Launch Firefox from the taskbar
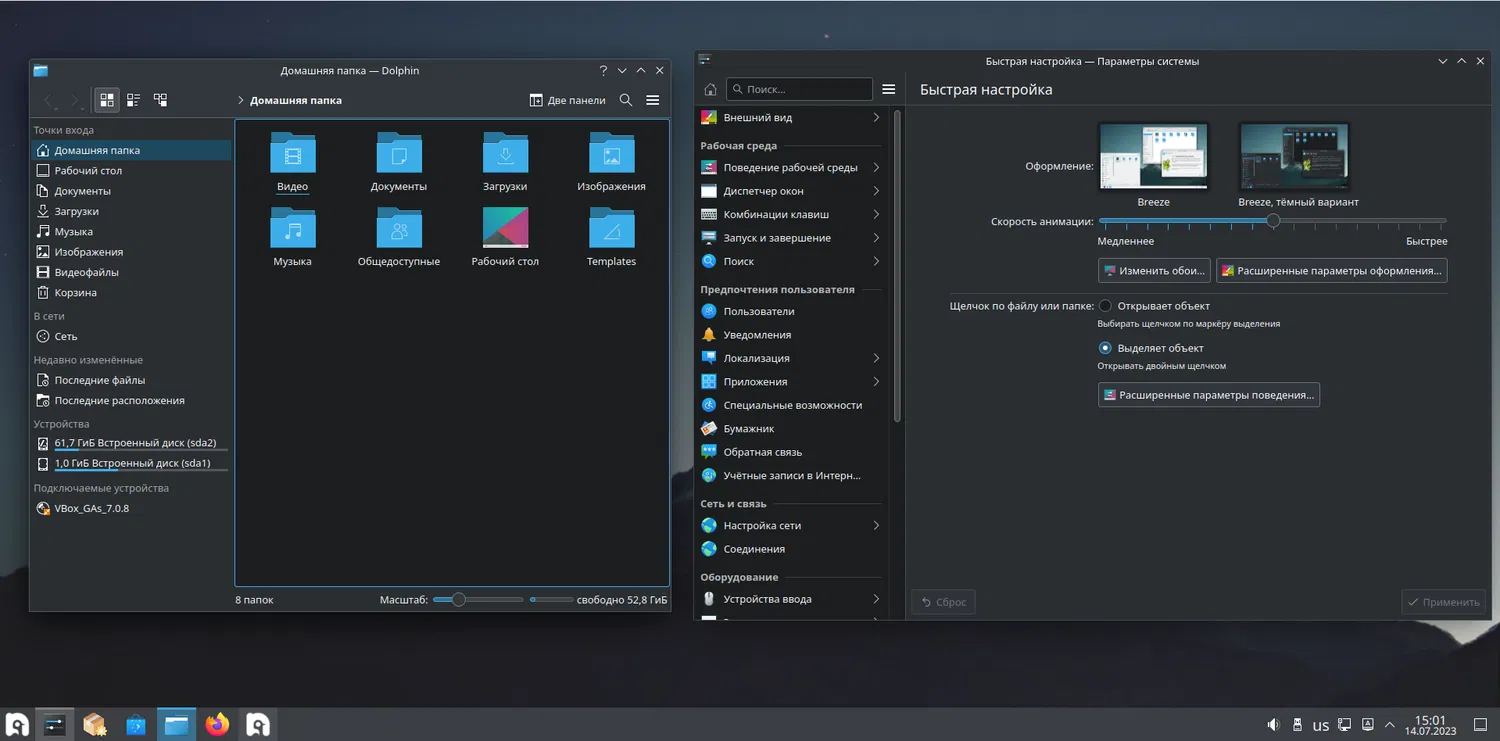 click(x=217, y=724)
